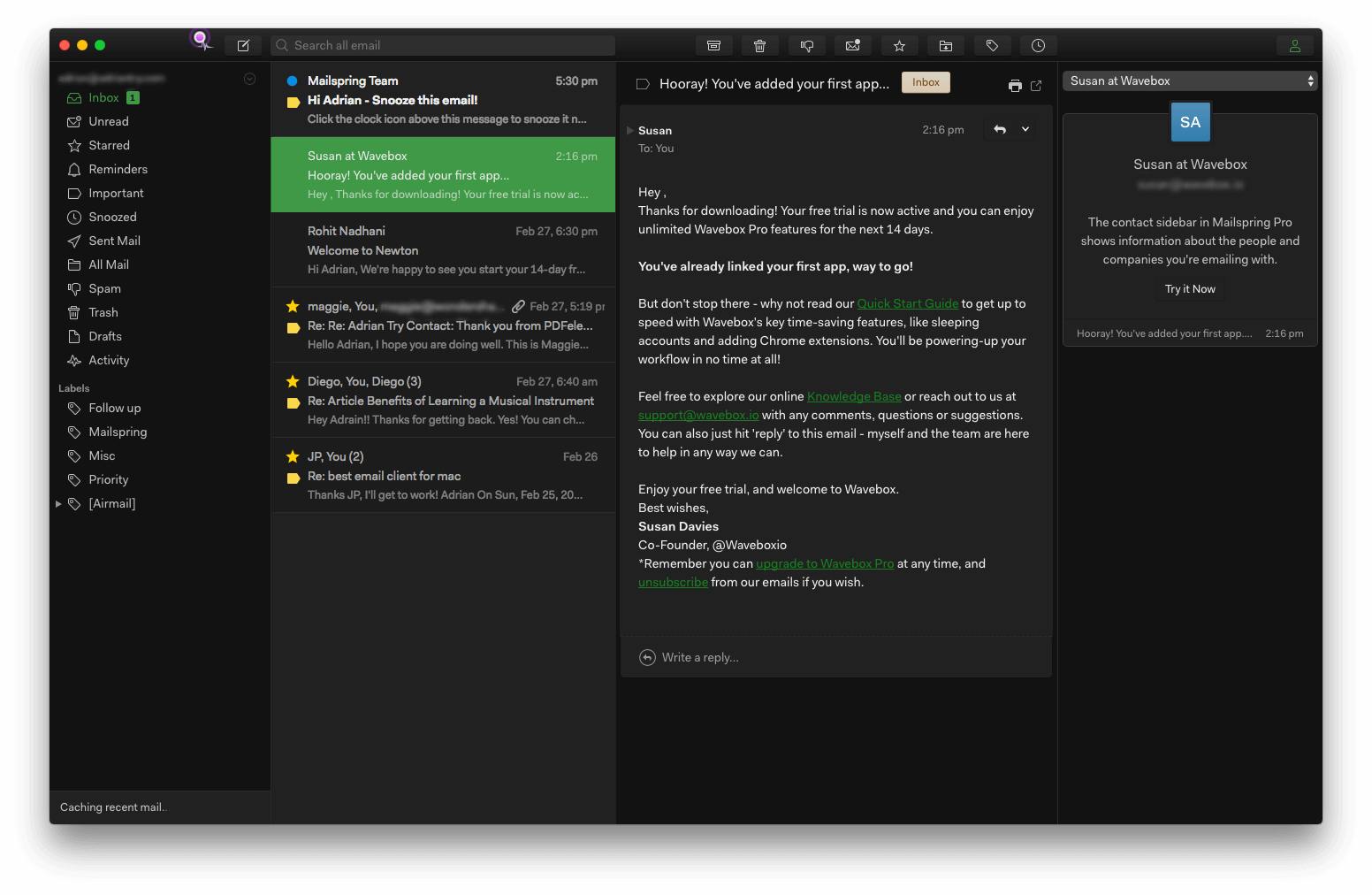Open the Drafts folder

click(105, 336)
